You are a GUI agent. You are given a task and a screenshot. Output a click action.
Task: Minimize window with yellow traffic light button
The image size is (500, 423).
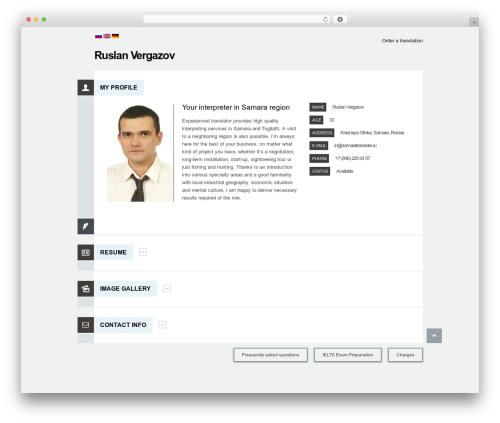(36, 19)
